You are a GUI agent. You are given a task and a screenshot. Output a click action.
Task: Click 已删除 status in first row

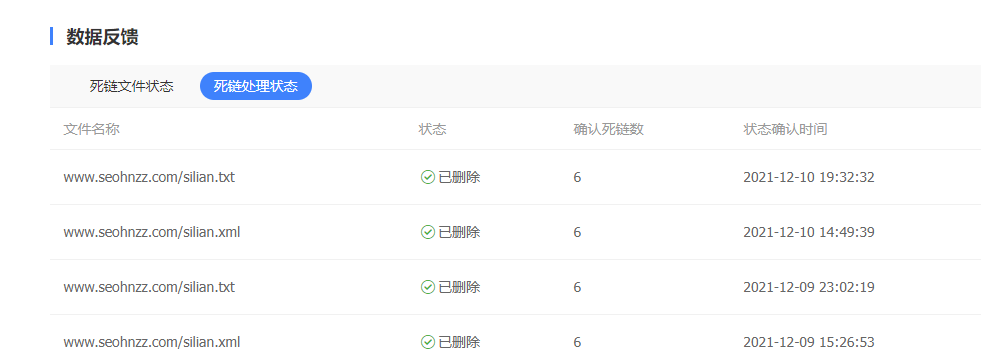pyautogui.click(x=459, y=178)
